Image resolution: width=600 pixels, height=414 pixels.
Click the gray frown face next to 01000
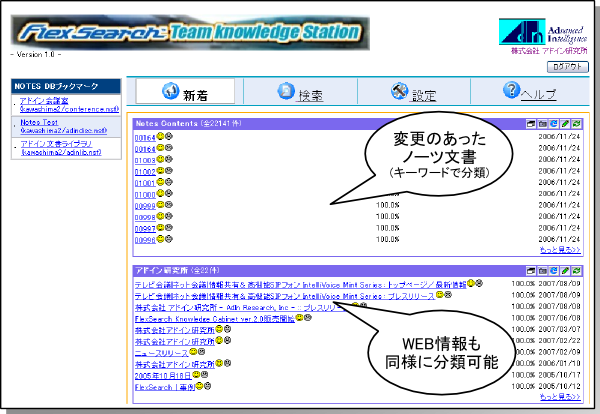[169, 193]
